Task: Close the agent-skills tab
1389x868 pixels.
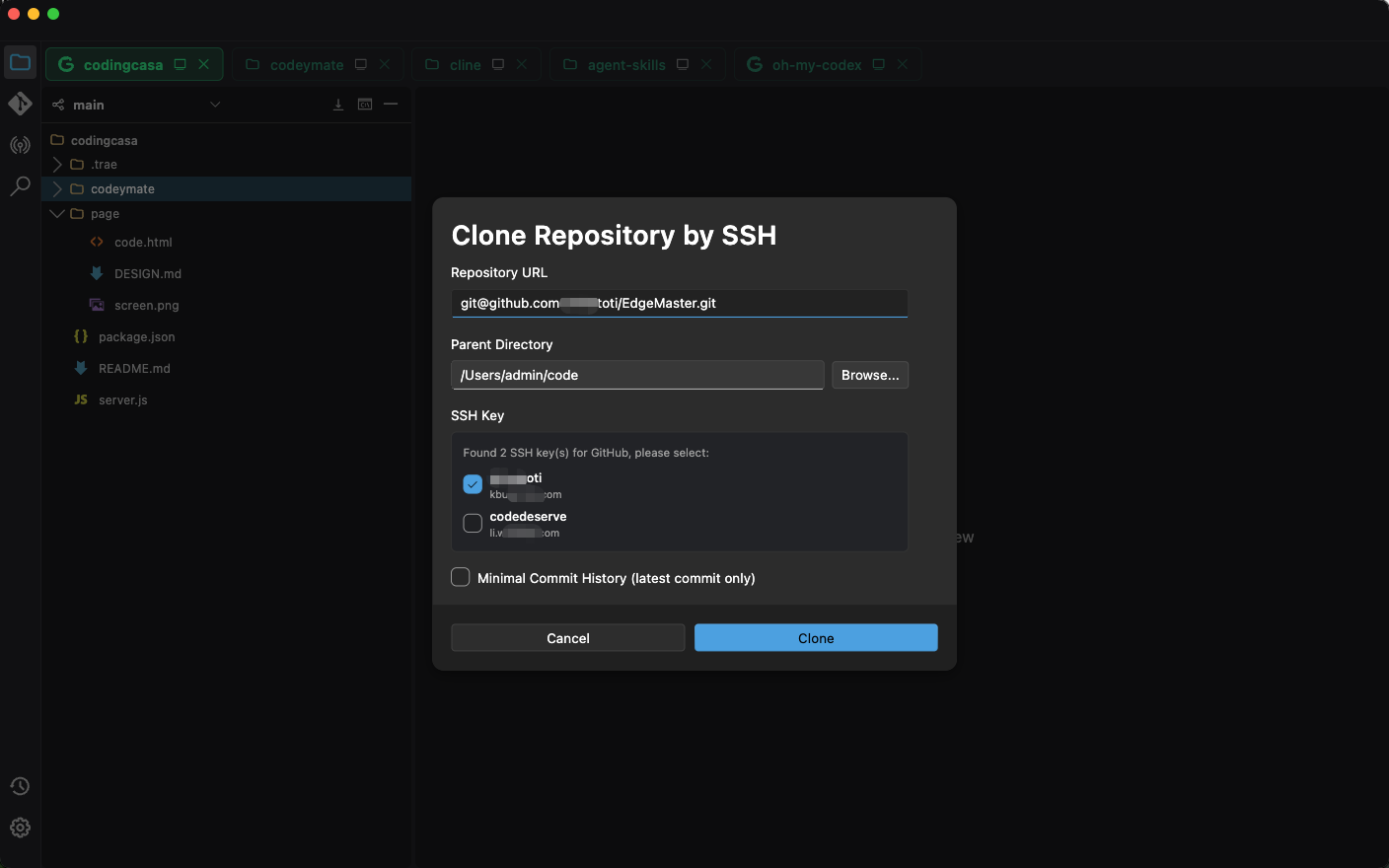Action: [706, 64]
